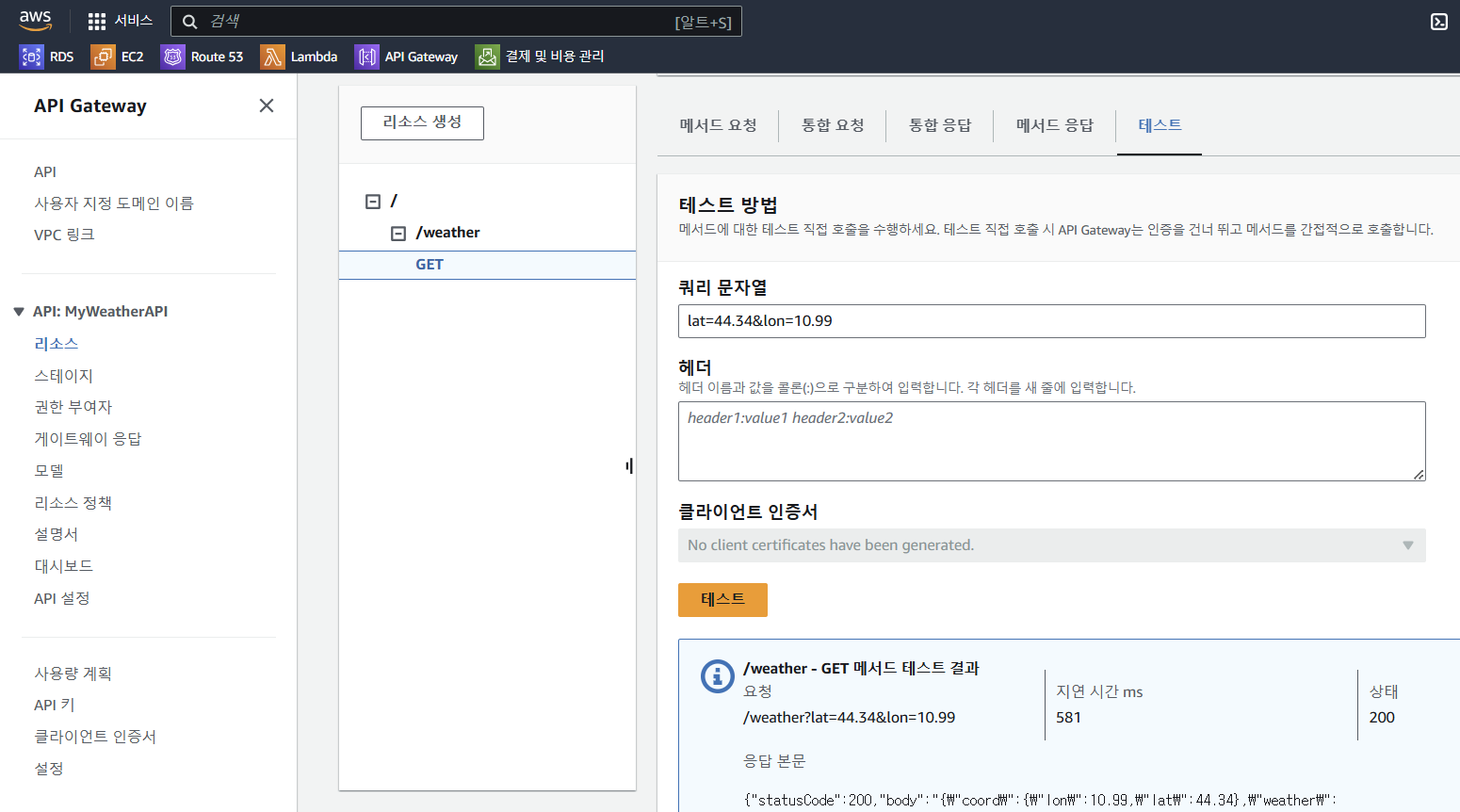Click the headers textarea
Image resolution: width=1460 pixels, height=812 pixels.
pos(1051,441)
